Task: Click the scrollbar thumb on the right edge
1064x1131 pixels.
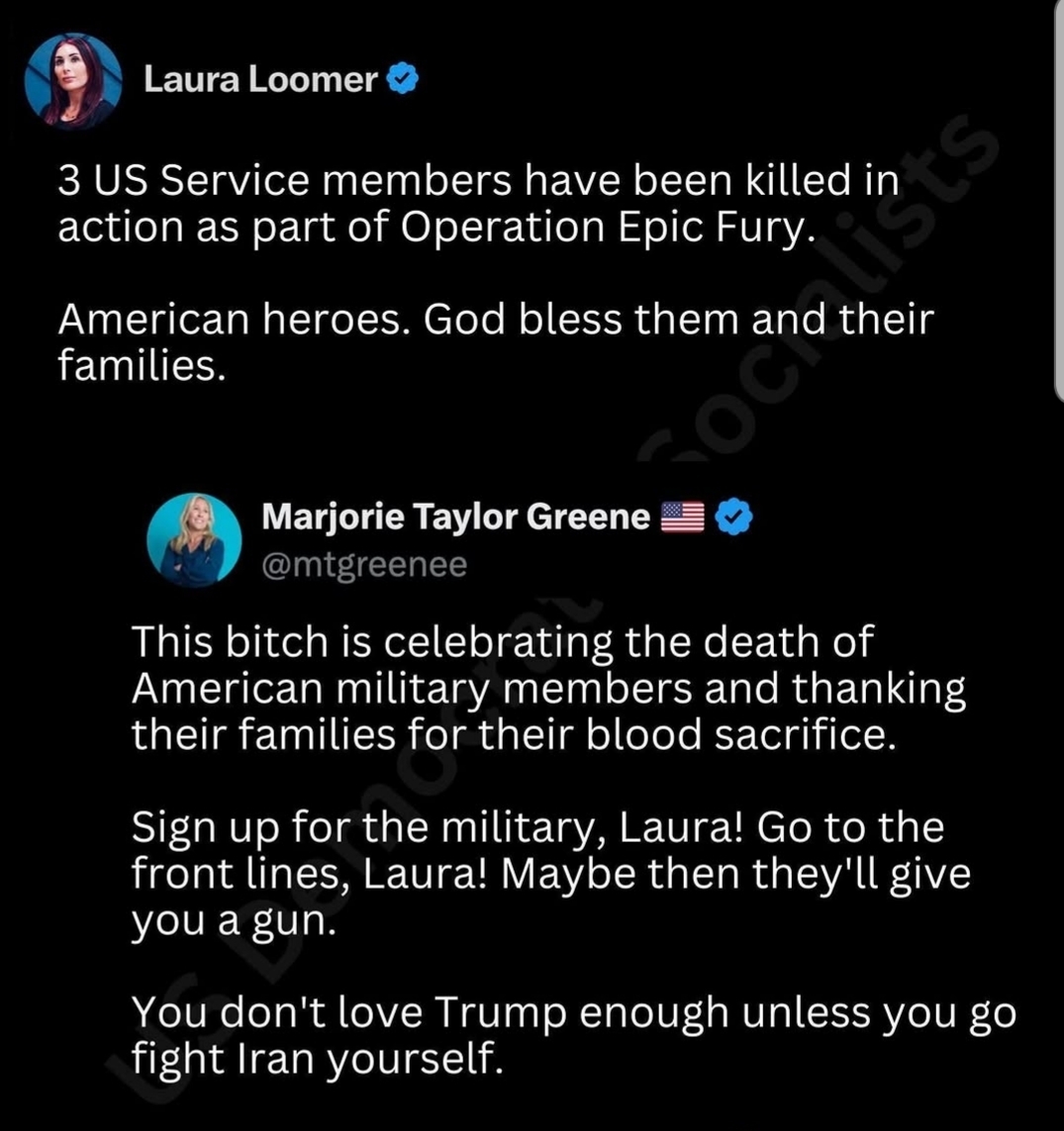Action: 1059,201
